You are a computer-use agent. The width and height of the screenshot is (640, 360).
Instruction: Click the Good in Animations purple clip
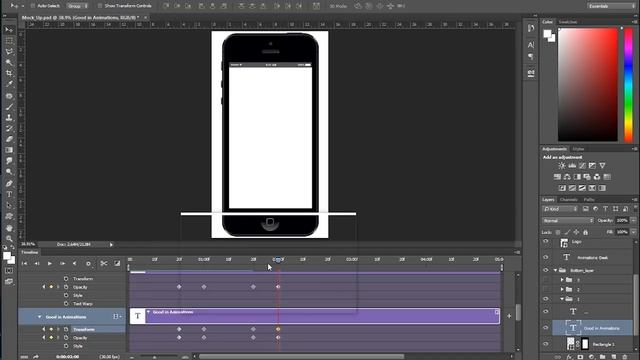(315, 316)
